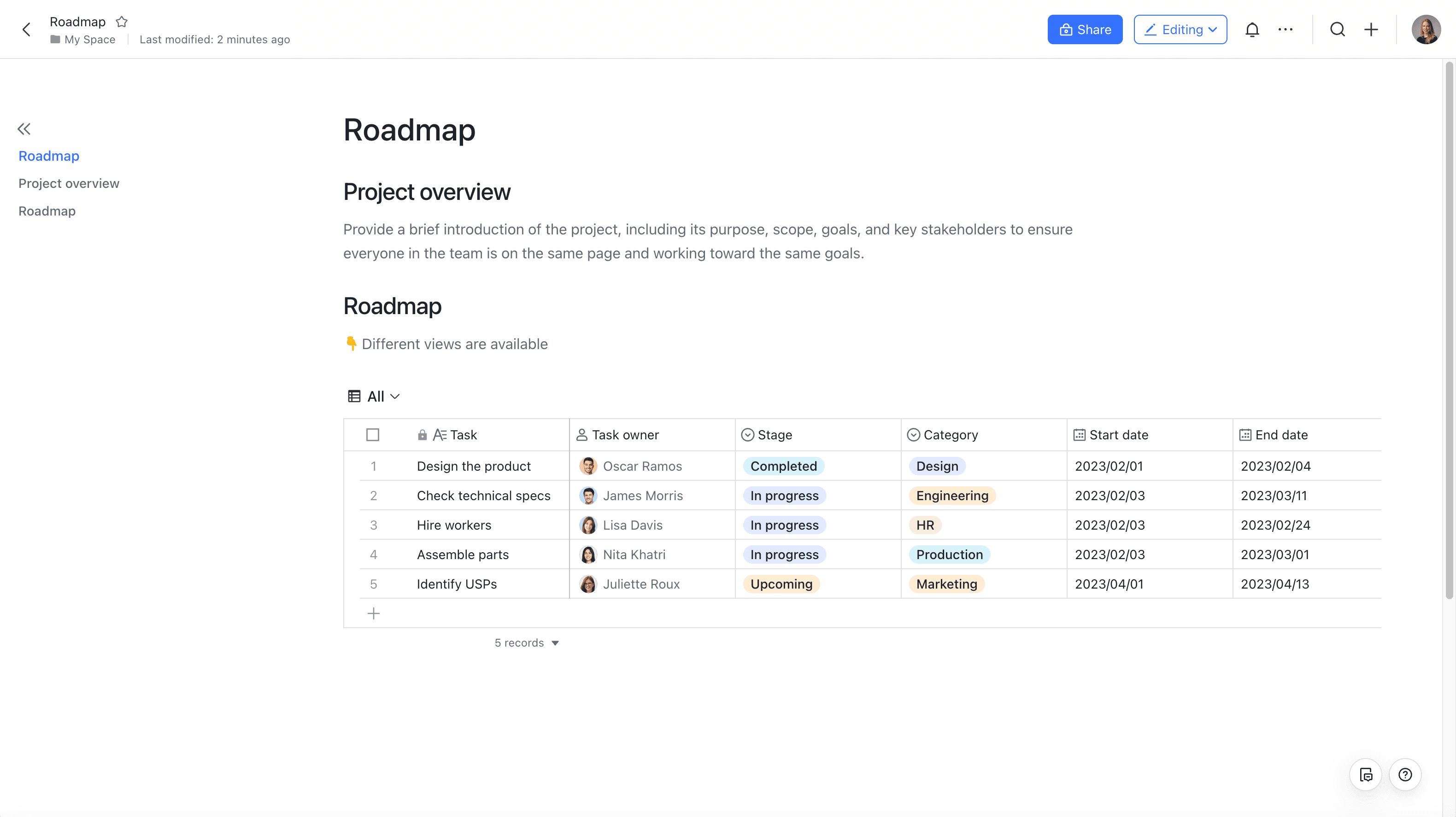
Task: Click the Share button
Action: [1085, 29]
